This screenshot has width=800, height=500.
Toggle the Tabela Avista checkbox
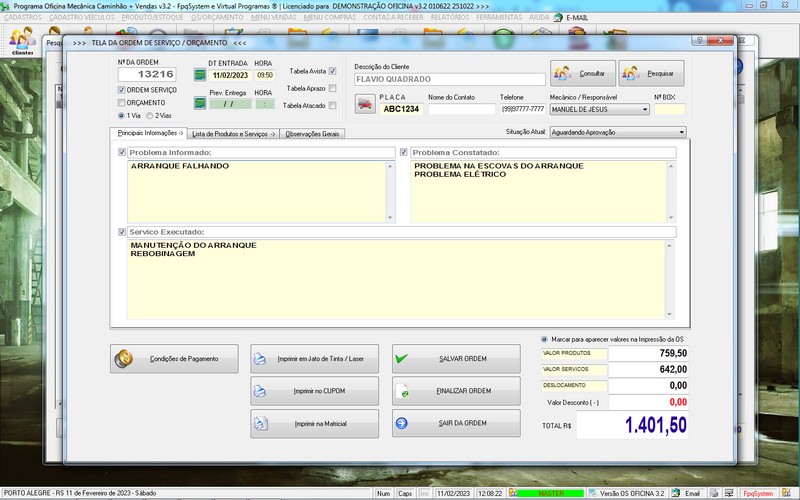333,71
